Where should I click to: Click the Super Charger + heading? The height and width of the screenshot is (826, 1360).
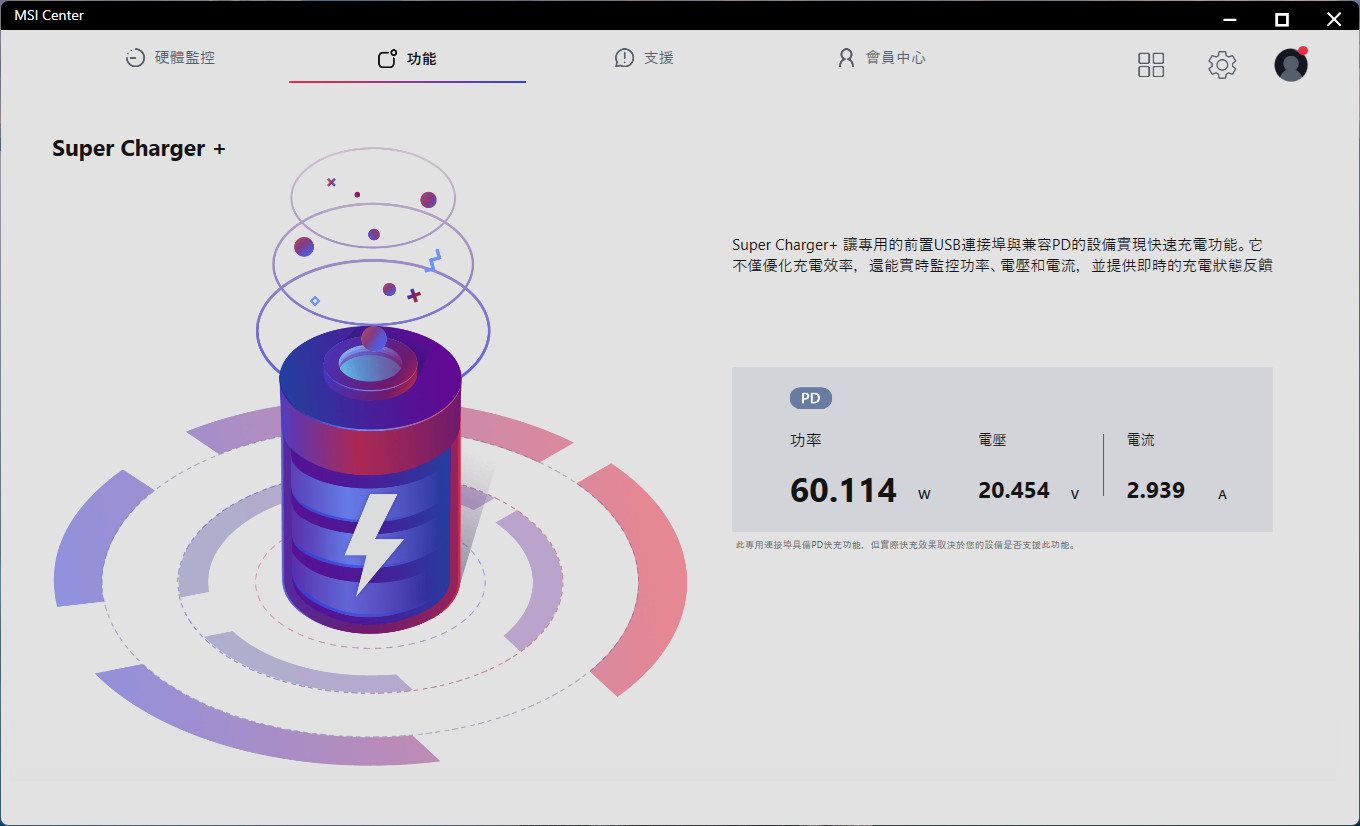(x=139, y=149)
